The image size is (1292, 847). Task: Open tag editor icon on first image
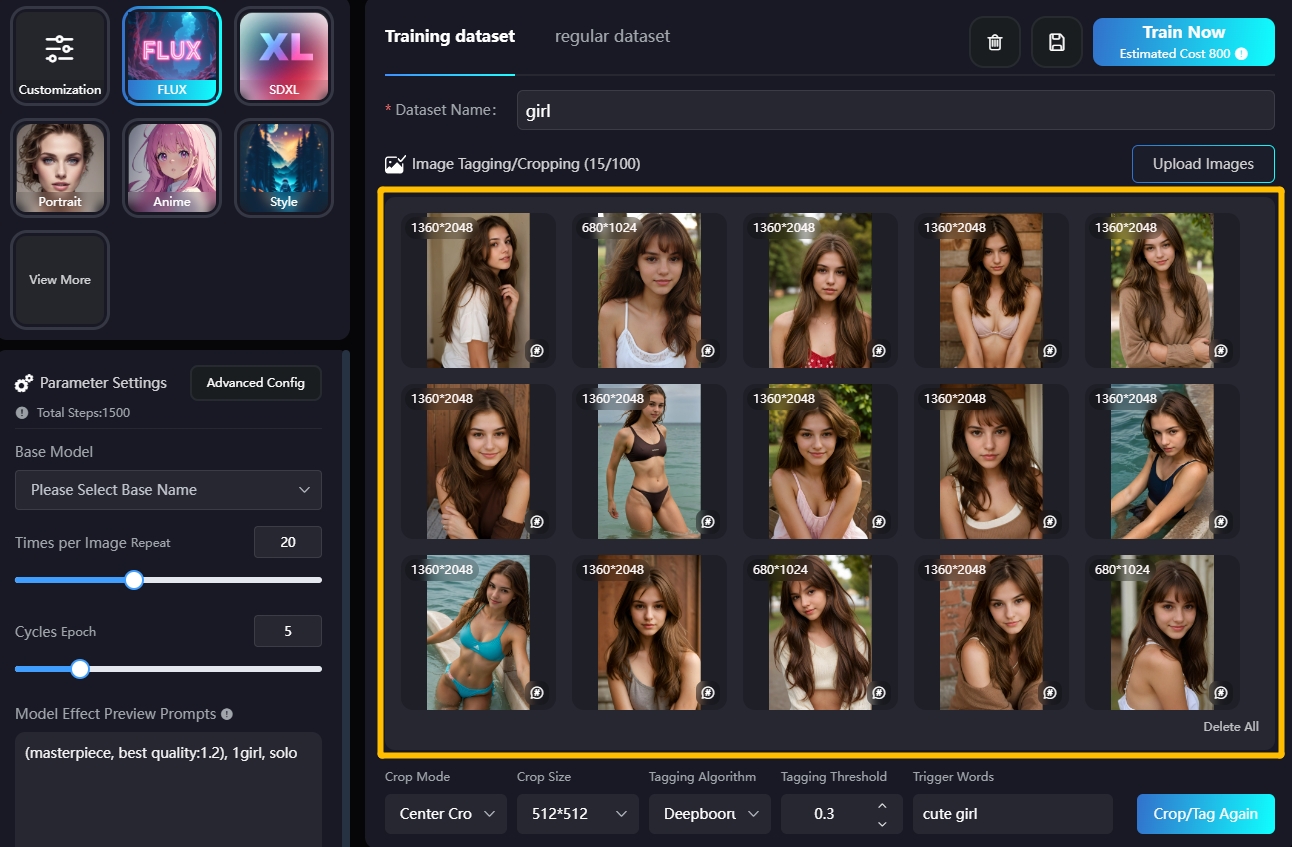[537, 351]
